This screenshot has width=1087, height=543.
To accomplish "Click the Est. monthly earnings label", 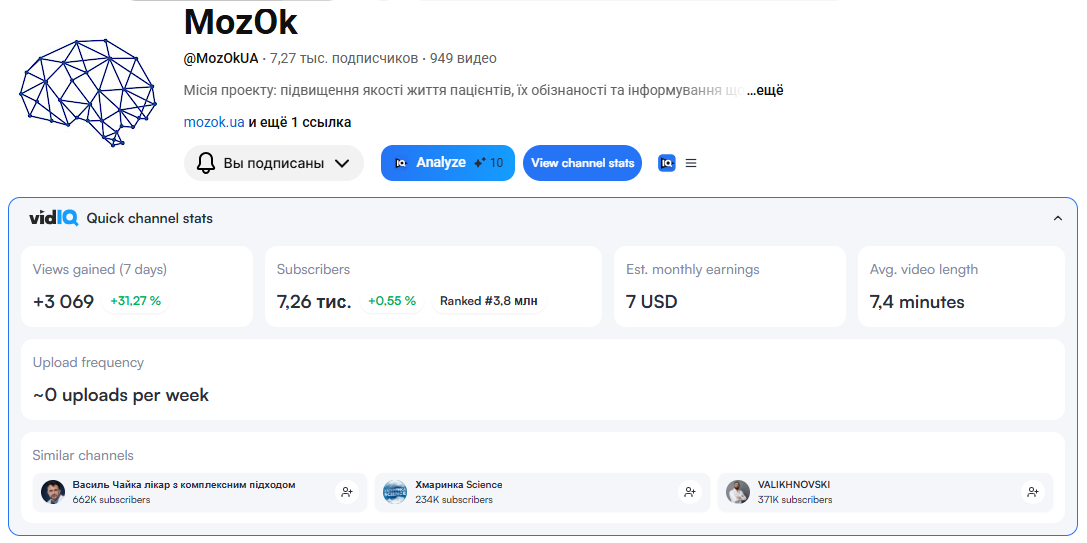I will pos(693,270).
